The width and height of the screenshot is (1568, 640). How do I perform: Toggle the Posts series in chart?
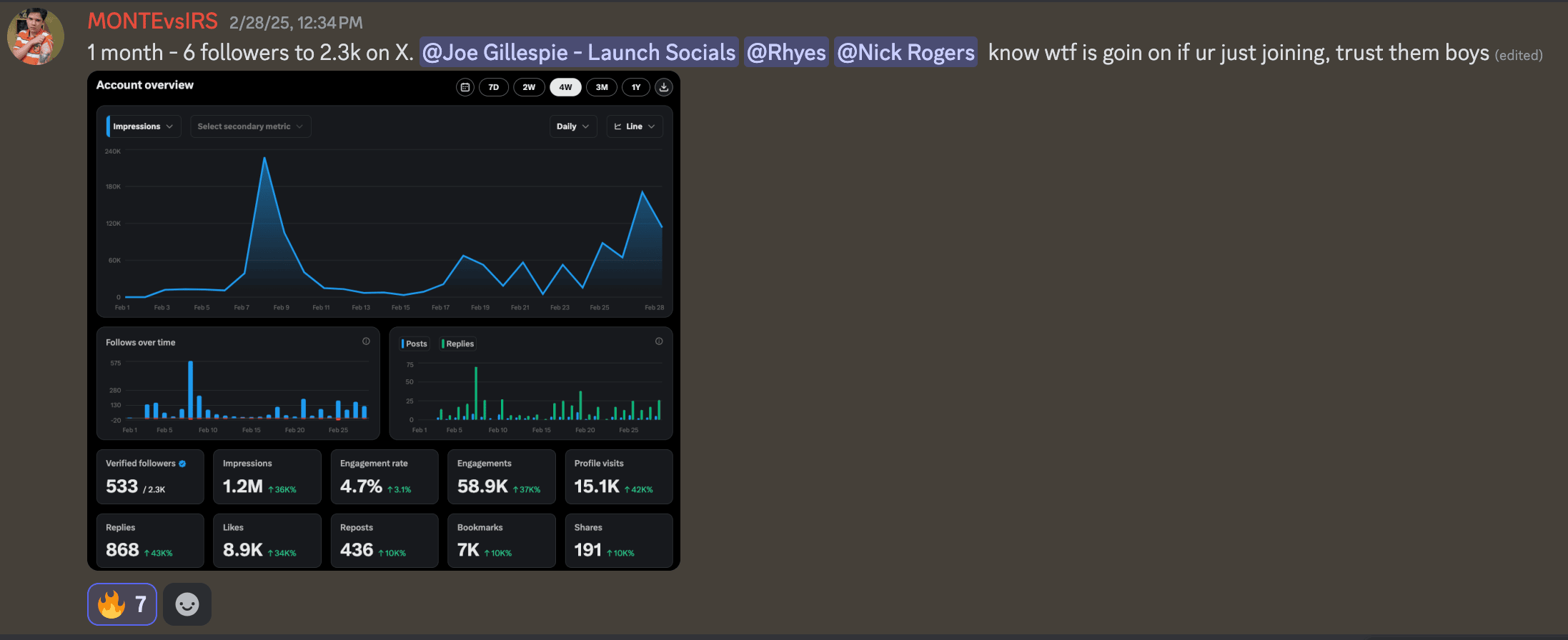click(x=415, y=344)
